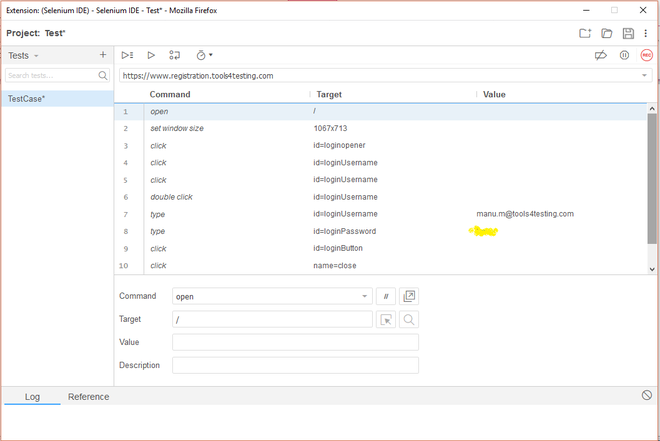Click the Value input field
Viewport: 660px width, 441px height.
[x=295, y=342]
